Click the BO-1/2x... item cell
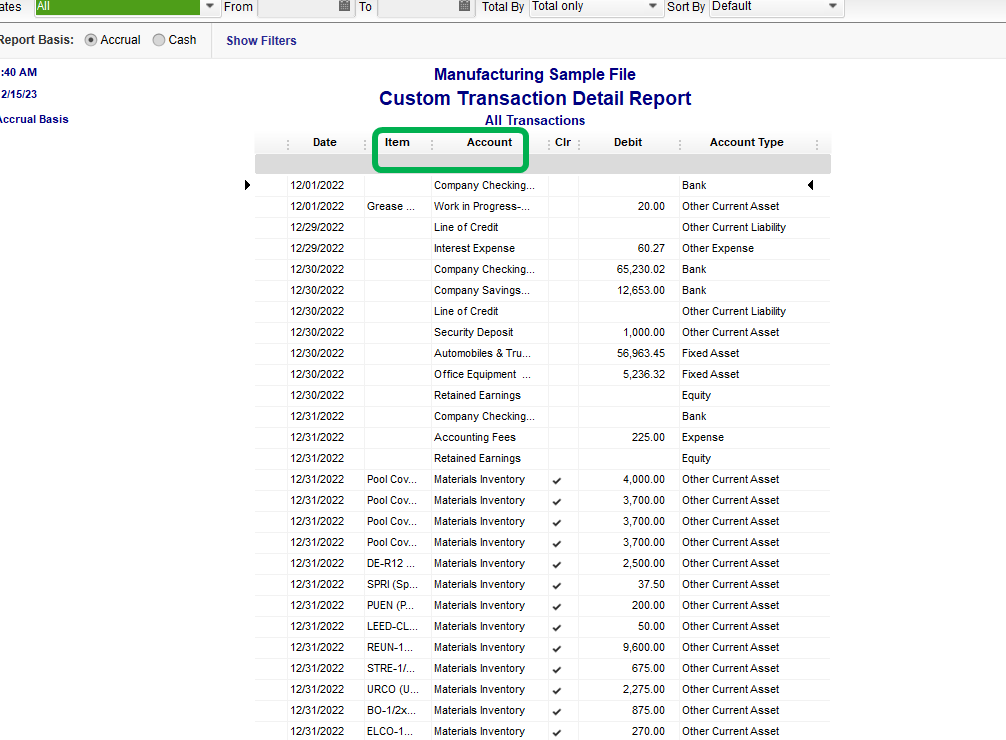This screenshot has height=740, width=1006. tap(391, 710)
